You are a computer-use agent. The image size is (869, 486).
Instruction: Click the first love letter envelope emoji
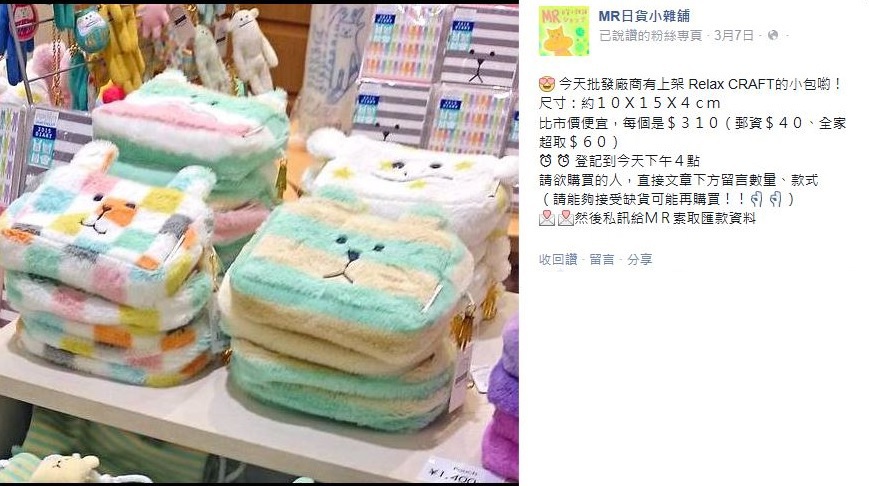click(x=546, y=218)
